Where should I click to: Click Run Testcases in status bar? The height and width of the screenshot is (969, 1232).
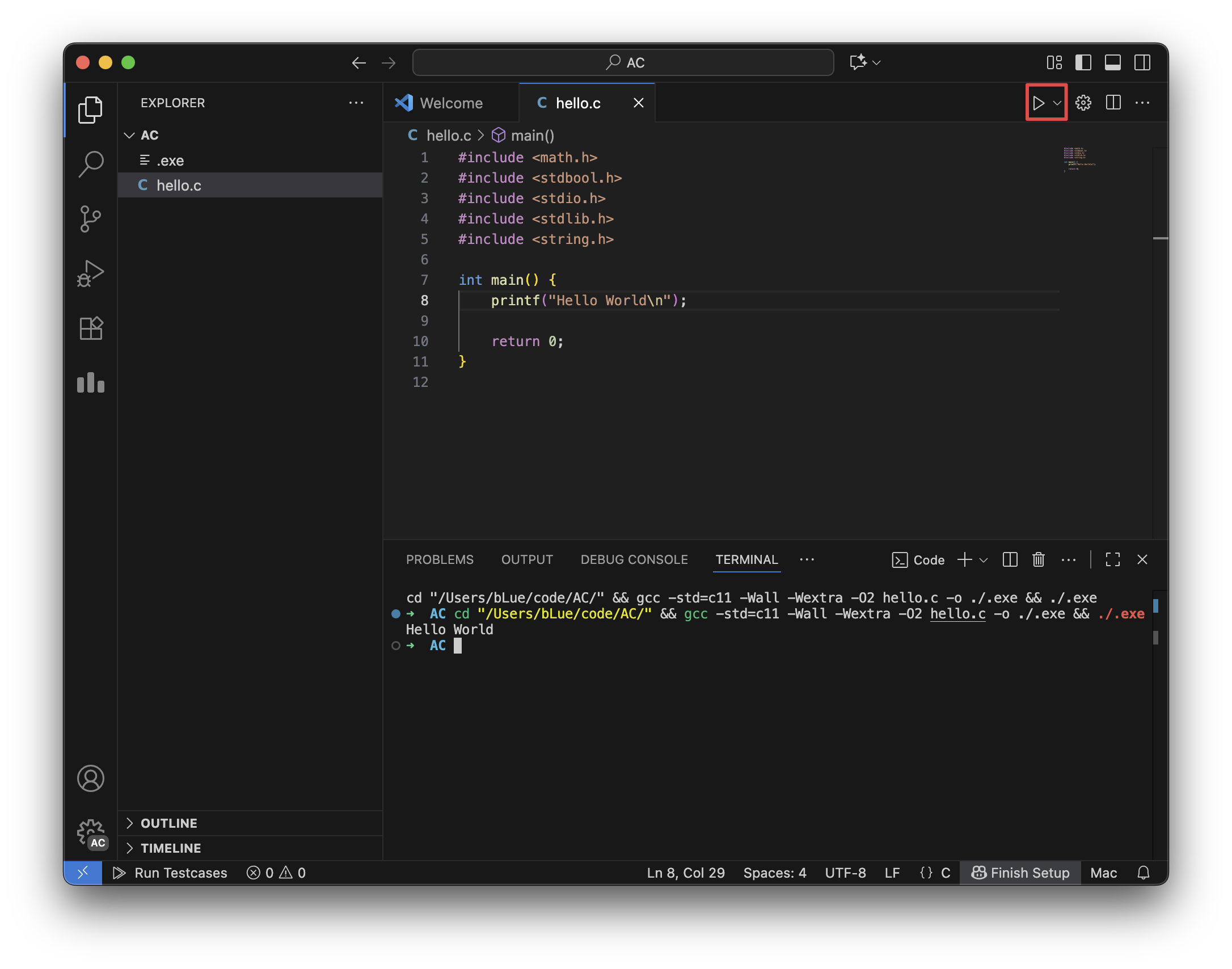coord(170,873)
